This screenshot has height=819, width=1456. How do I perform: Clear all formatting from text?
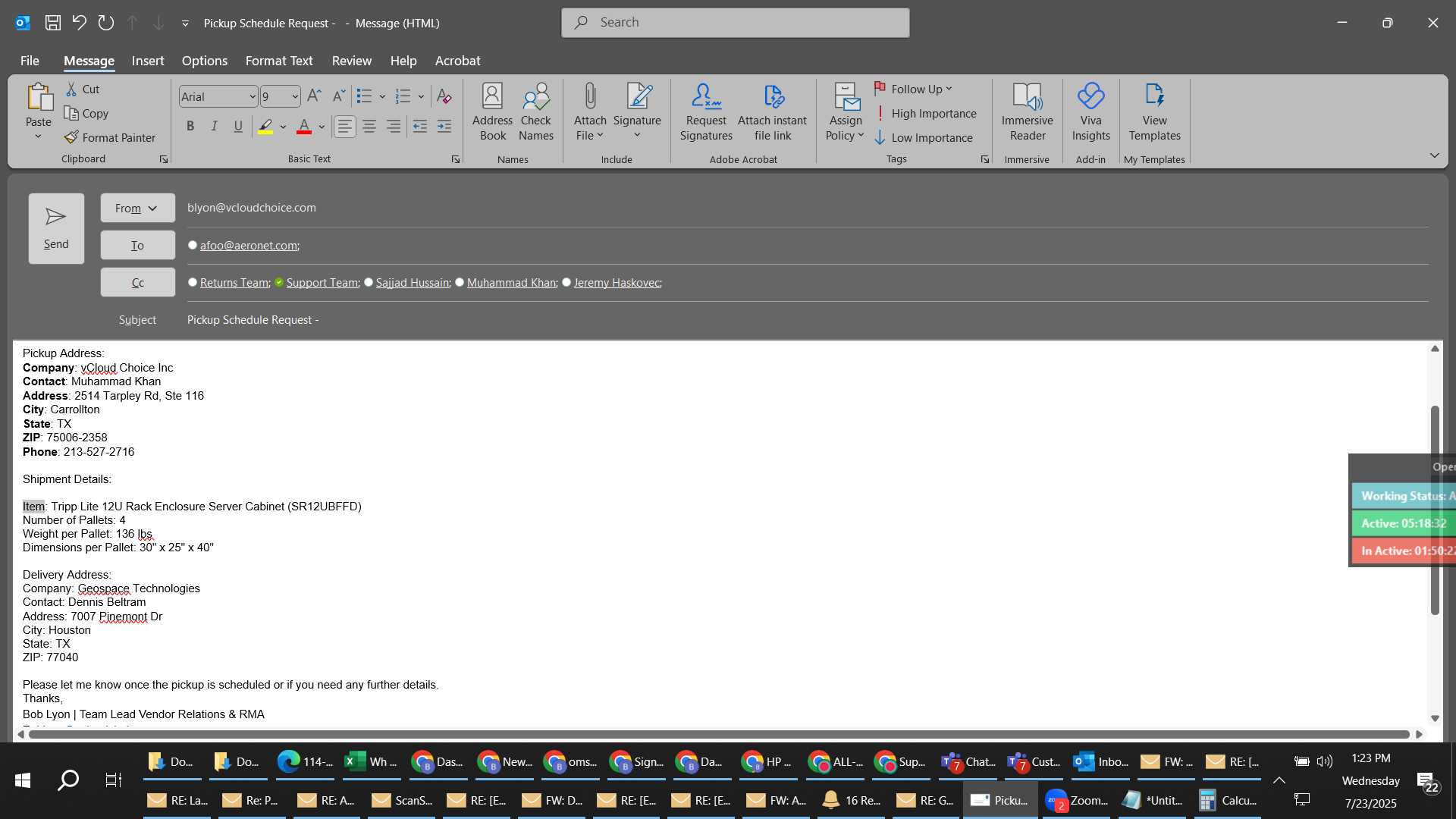click(444, 96)
